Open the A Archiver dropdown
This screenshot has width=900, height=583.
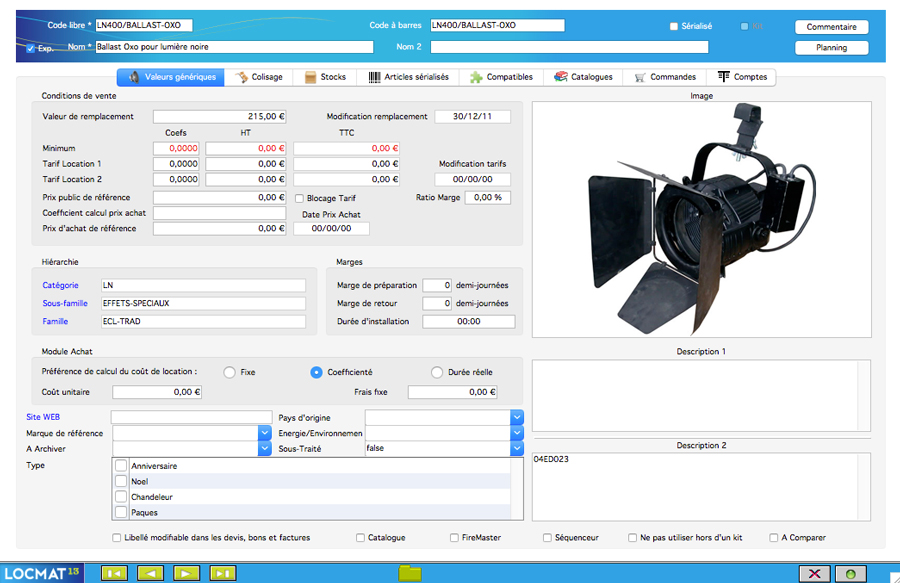265,448
